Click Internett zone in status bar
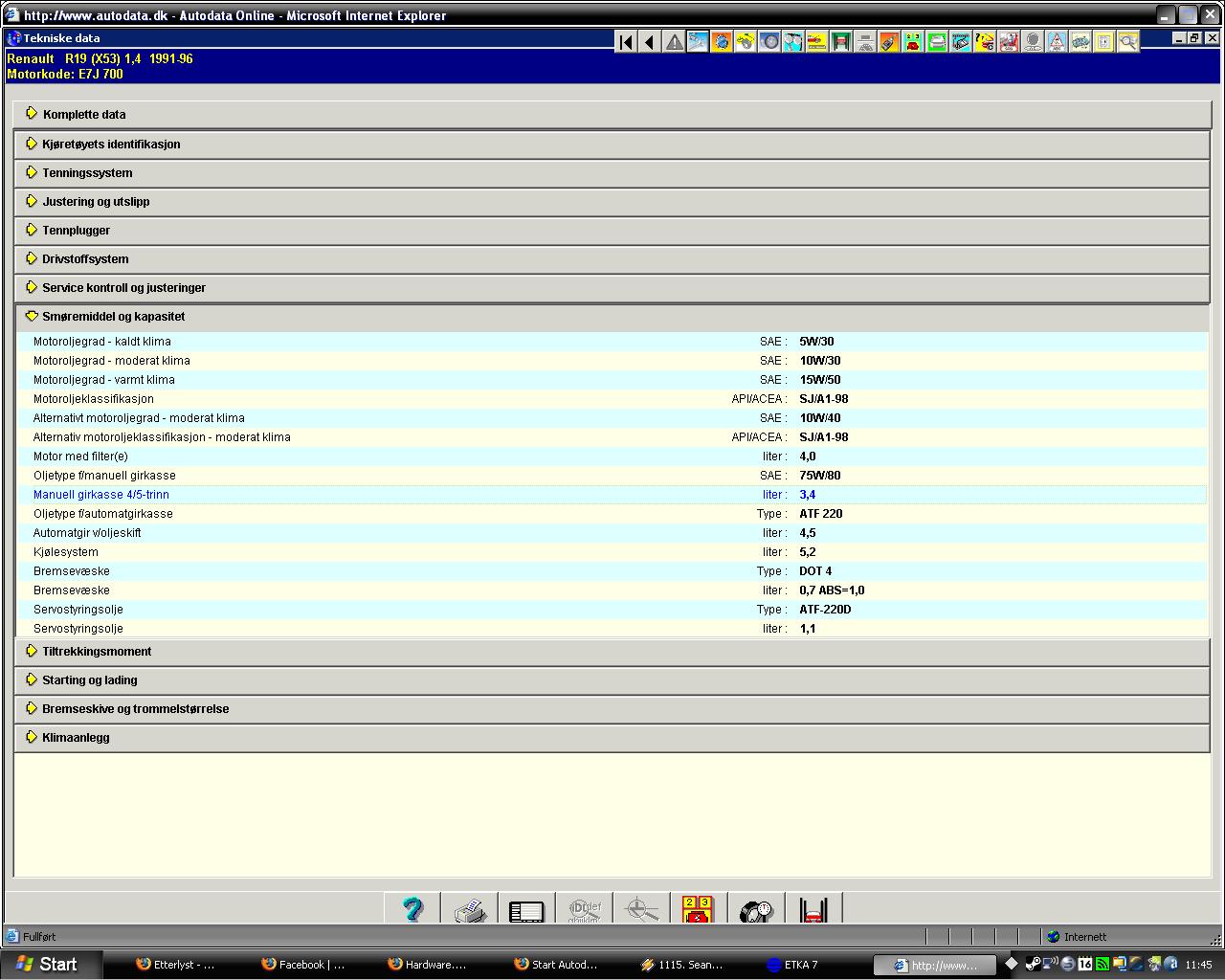Screen dimensions: 1225x980 coord(1085,937)
